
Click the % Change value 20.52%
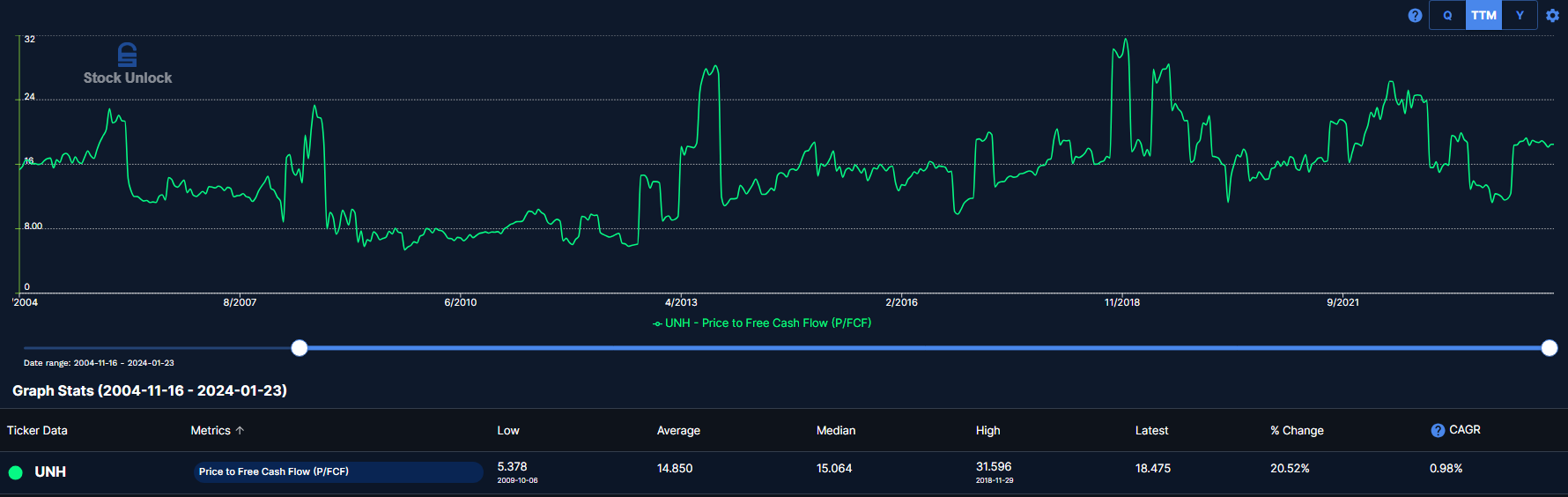[1290, 468]
